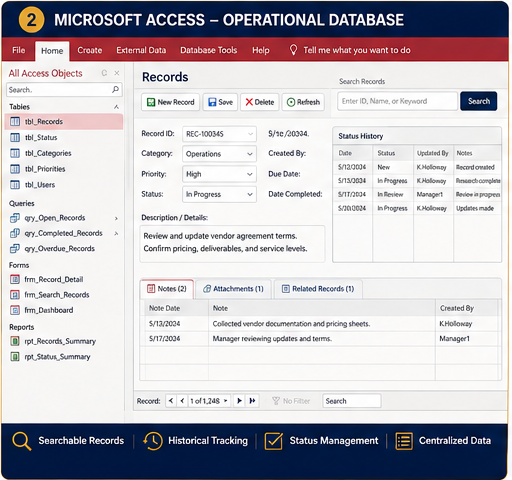Click the dark blue Search button
The image size is (512, 480).
pyautogui.click(x=479, y=101)
